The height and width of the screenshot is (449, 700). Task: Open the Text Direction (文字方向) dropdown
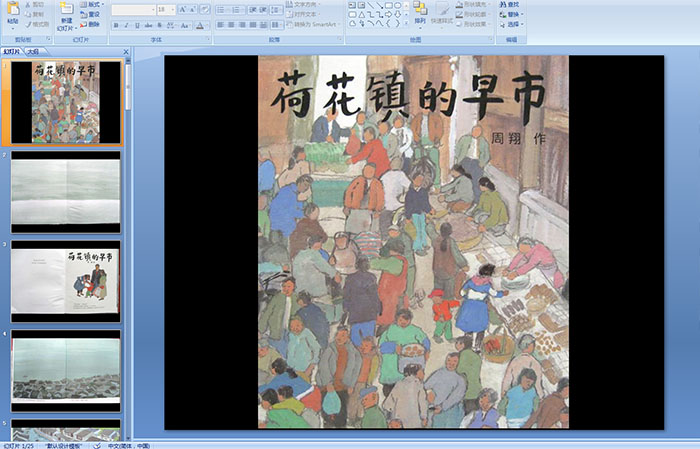tap(303, 4)
